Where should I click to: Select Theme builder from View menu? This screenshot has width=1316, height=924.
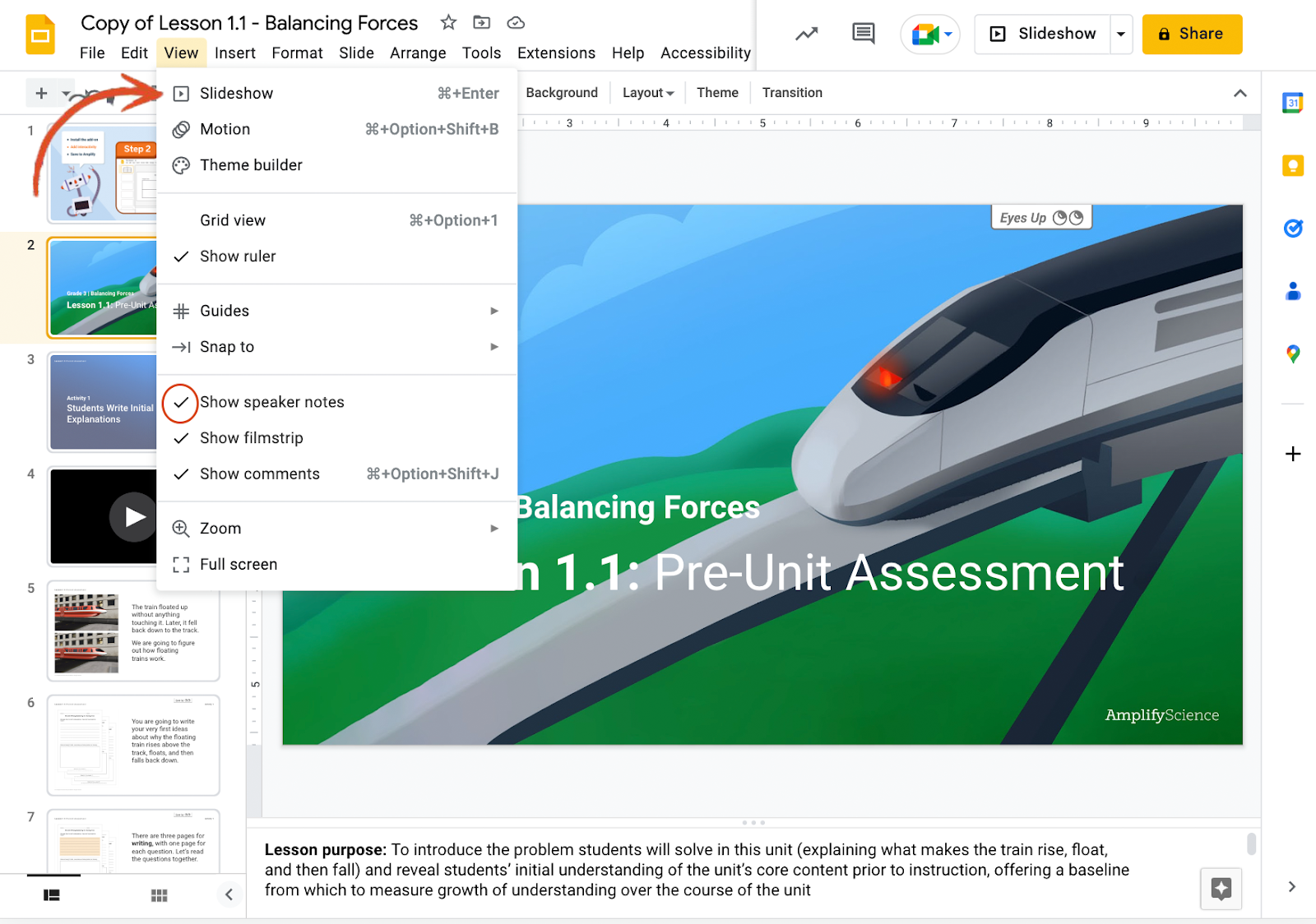tap(251, 165)
